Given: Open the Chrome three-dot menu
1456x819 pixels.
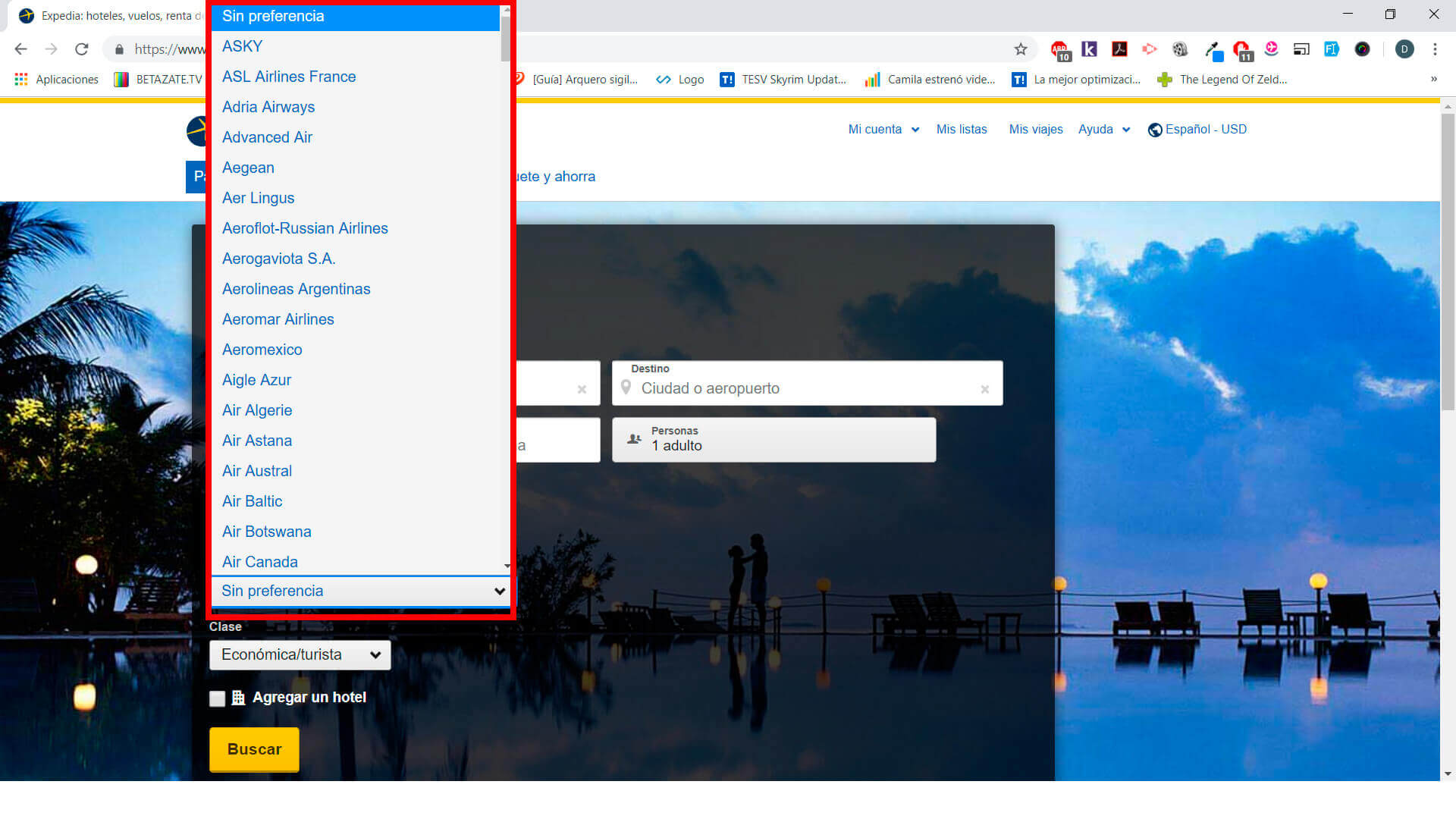Looking at the screenshot, I should tap(1434, 49).
